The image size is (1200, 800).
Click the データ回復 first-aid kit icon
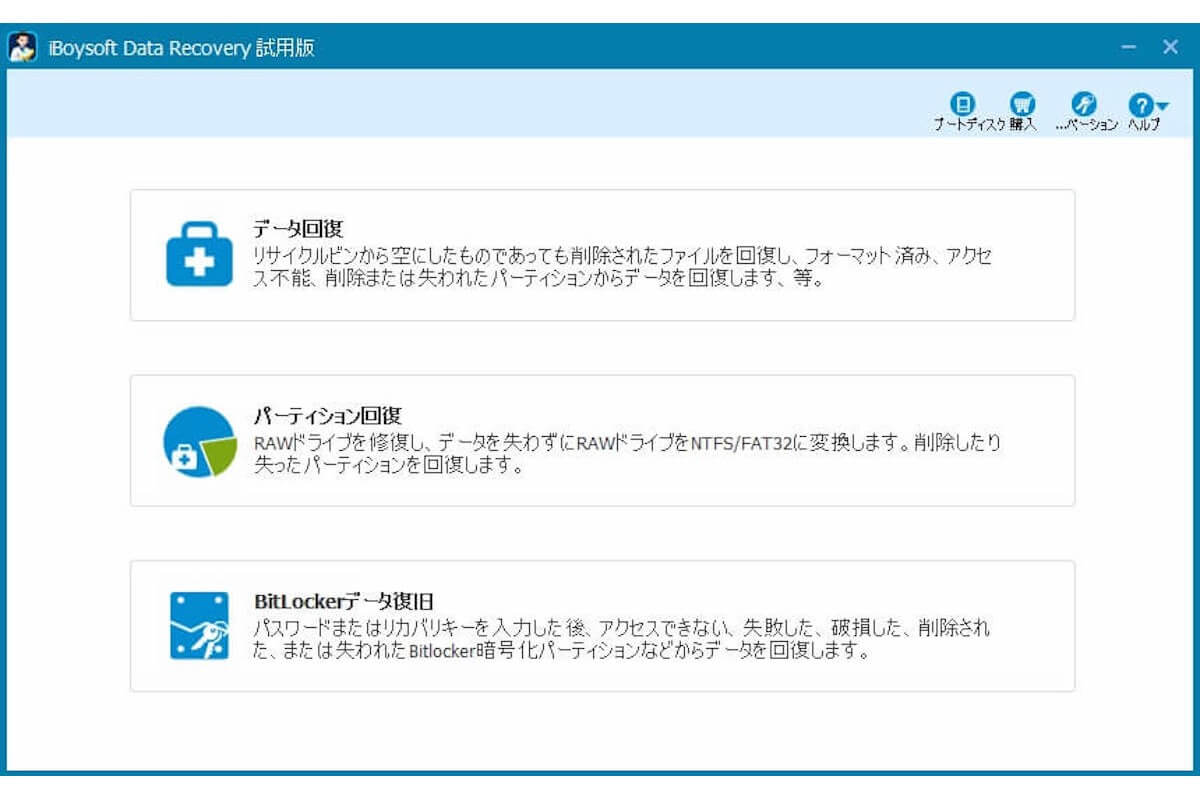pyautogui.click(x=198, y=254)
